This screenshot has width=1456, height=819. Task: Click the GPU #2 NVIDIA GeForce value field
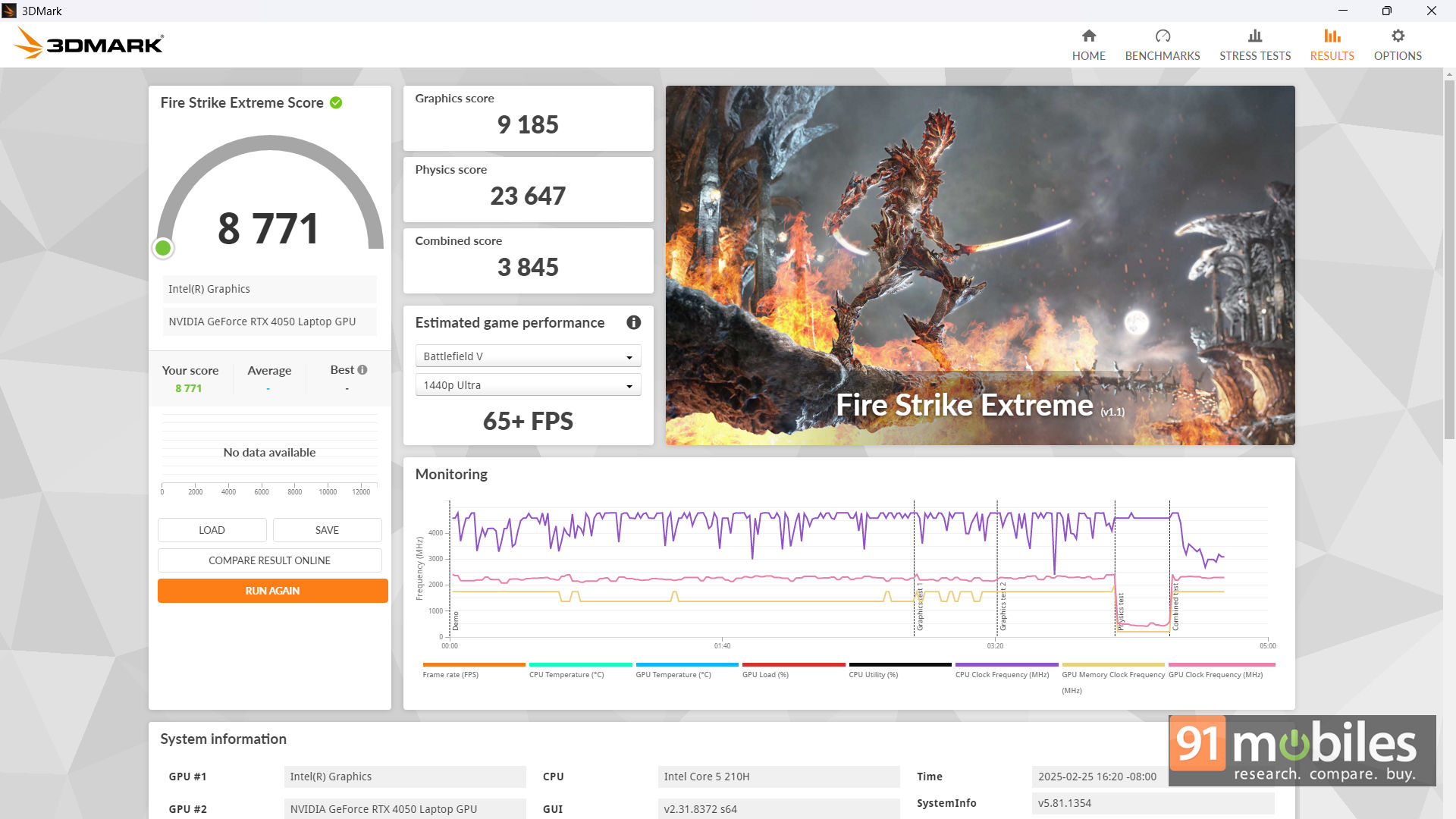405,809
